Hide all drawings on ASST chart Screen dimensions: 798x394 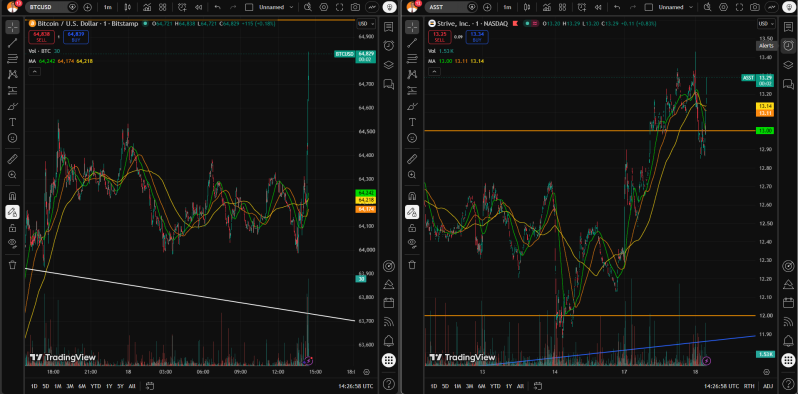412,244
